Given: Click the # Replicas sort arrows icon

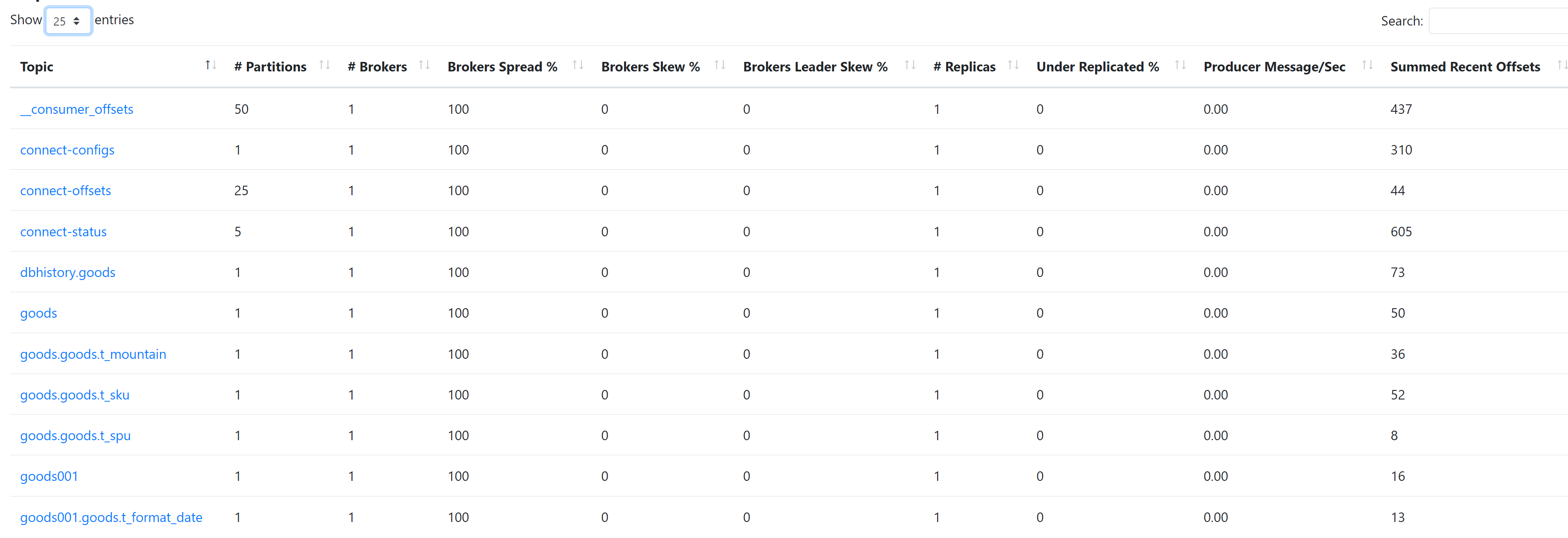Looking at the screenshot, I should coord(1013,65).
